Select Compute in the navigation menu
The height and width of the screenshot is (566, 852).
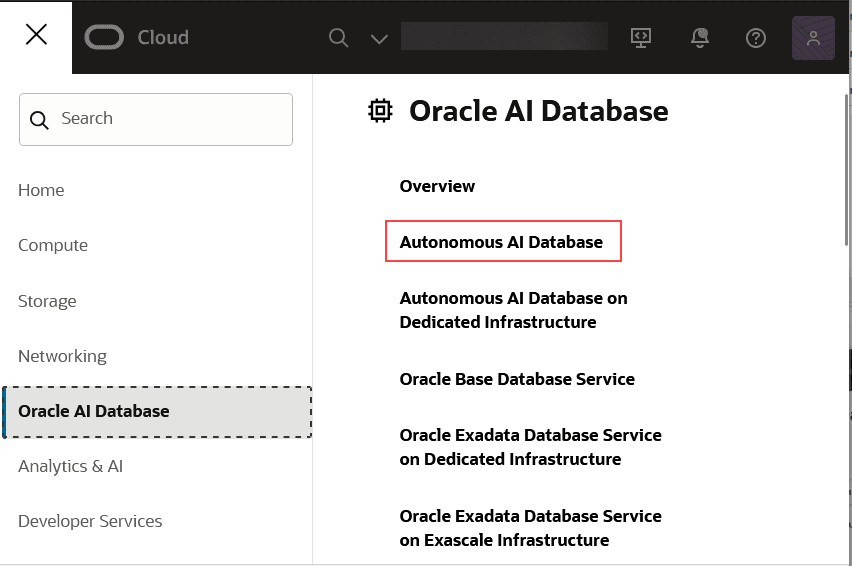coord(53,245)
